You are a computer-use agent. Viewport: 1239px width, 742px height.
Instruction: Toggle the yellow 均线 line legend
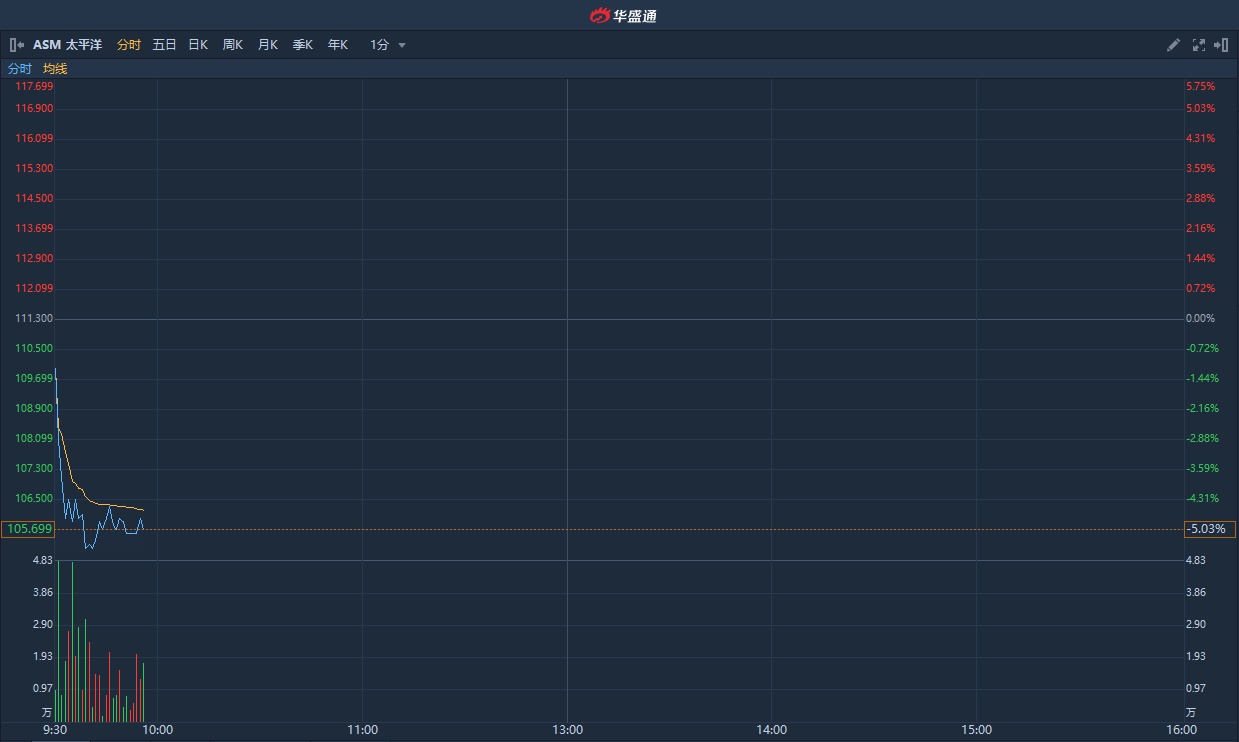pyautogui.click(x=55, y=69)
